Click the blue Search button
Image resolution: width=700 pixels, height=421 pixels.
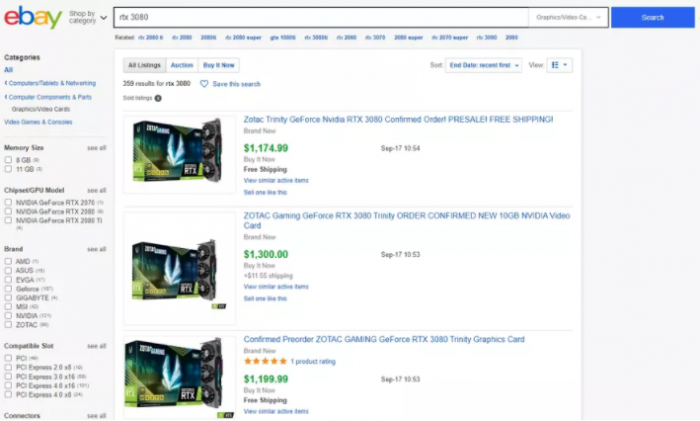[653, 17]
